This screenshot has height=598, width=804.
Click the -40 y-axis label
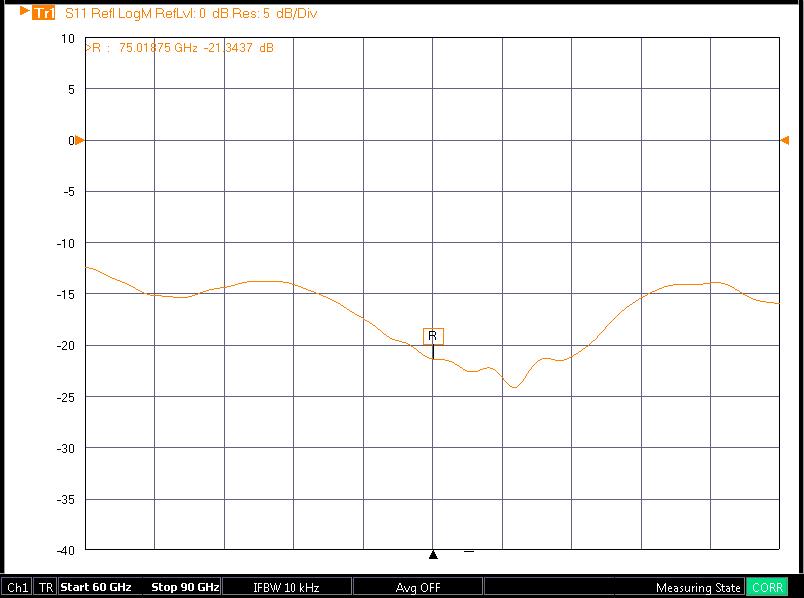(66, 550)
